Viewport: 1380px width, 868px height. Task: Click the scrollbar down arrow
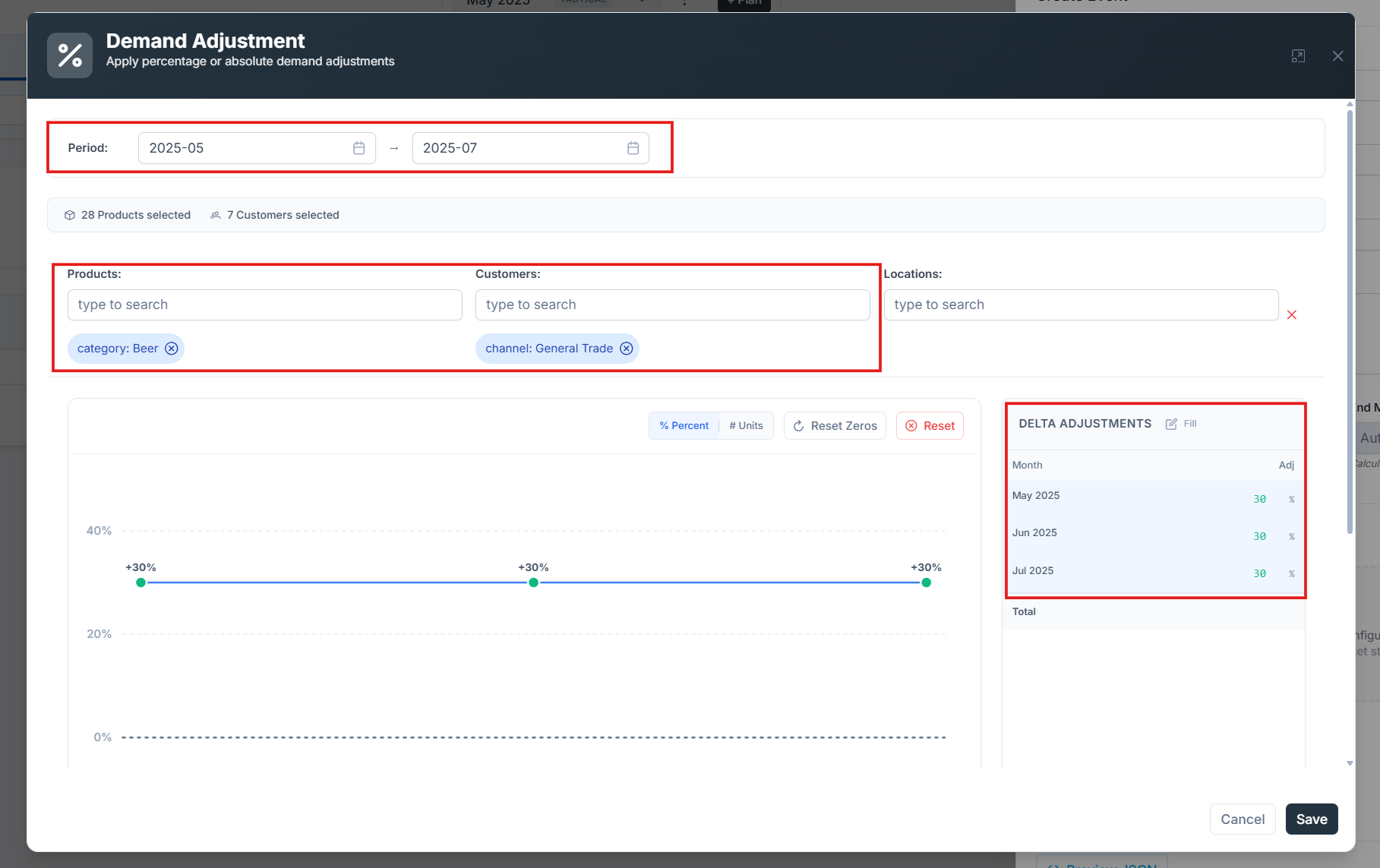[1350, 763]
